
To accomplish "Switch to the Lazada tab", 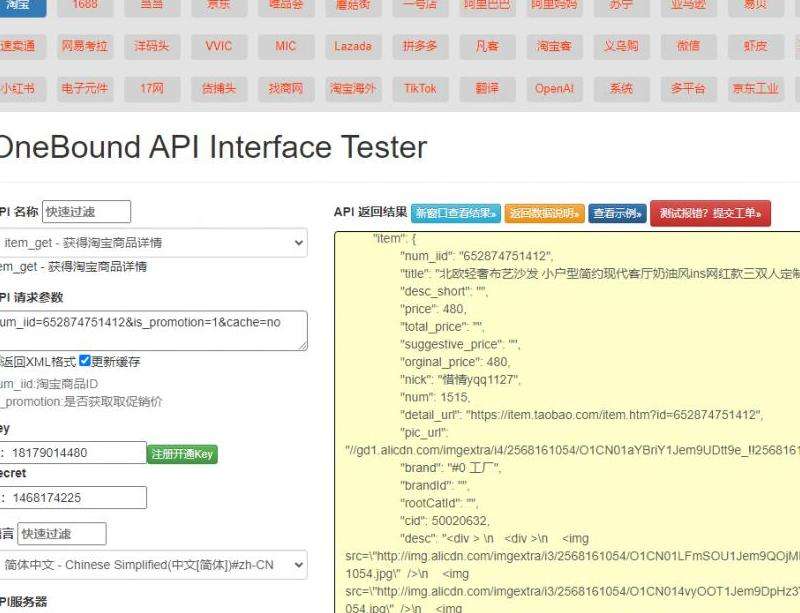I will click(x=353, y=46).
